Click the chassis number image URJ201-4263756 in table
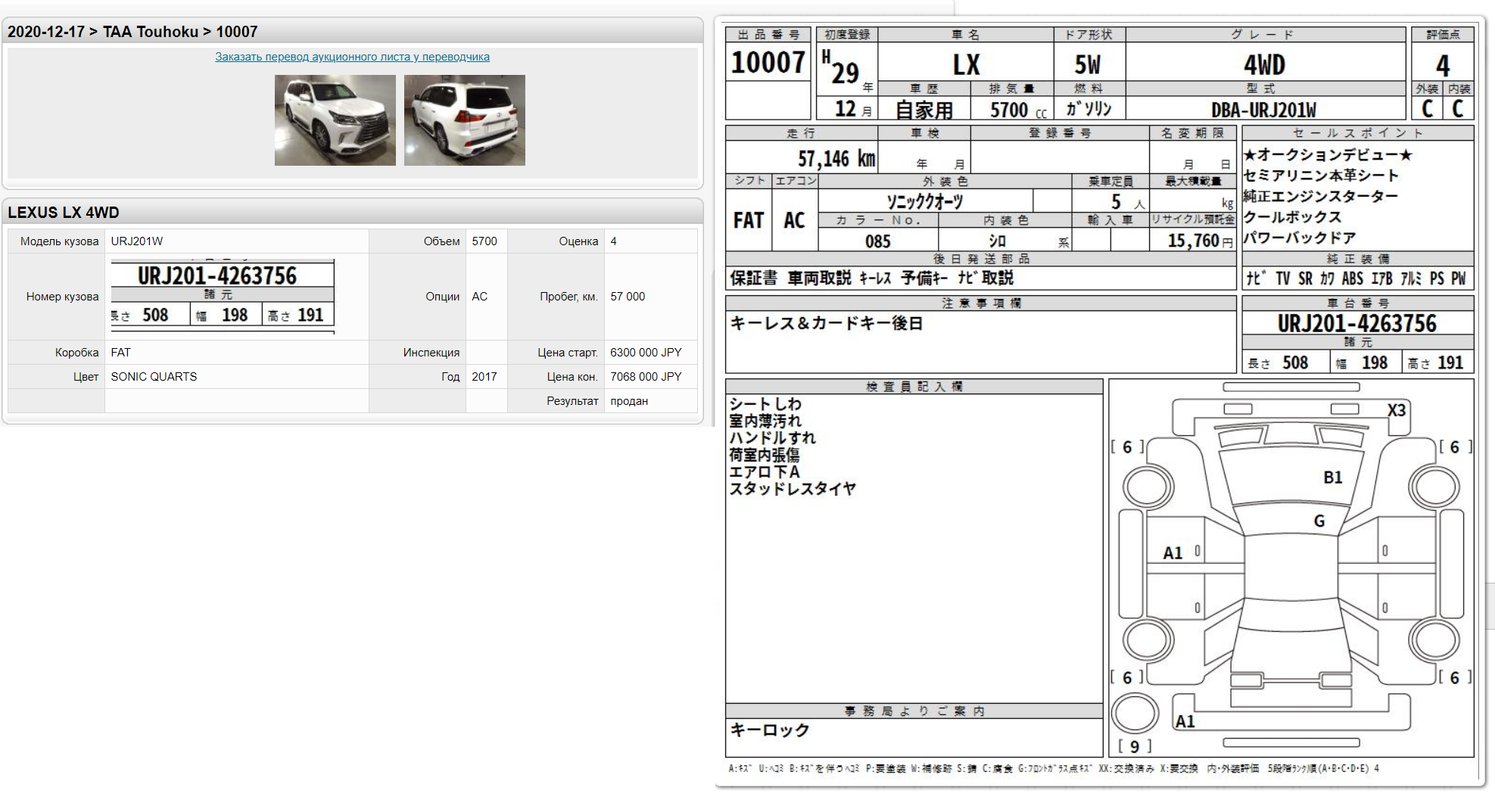Screen dimensions: 1495x812 (x=223, y=295)
